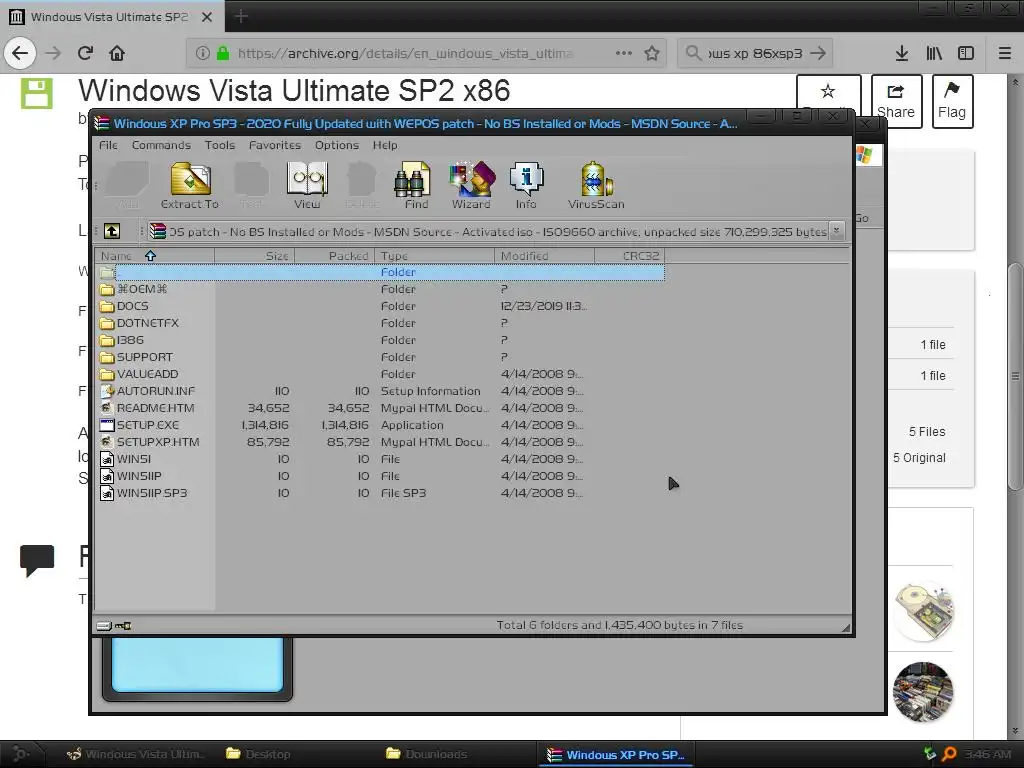Open the Help menu in WinRAR
Image resolution: width=1024 pixels, height=768 pixels.
coord(385,145)
